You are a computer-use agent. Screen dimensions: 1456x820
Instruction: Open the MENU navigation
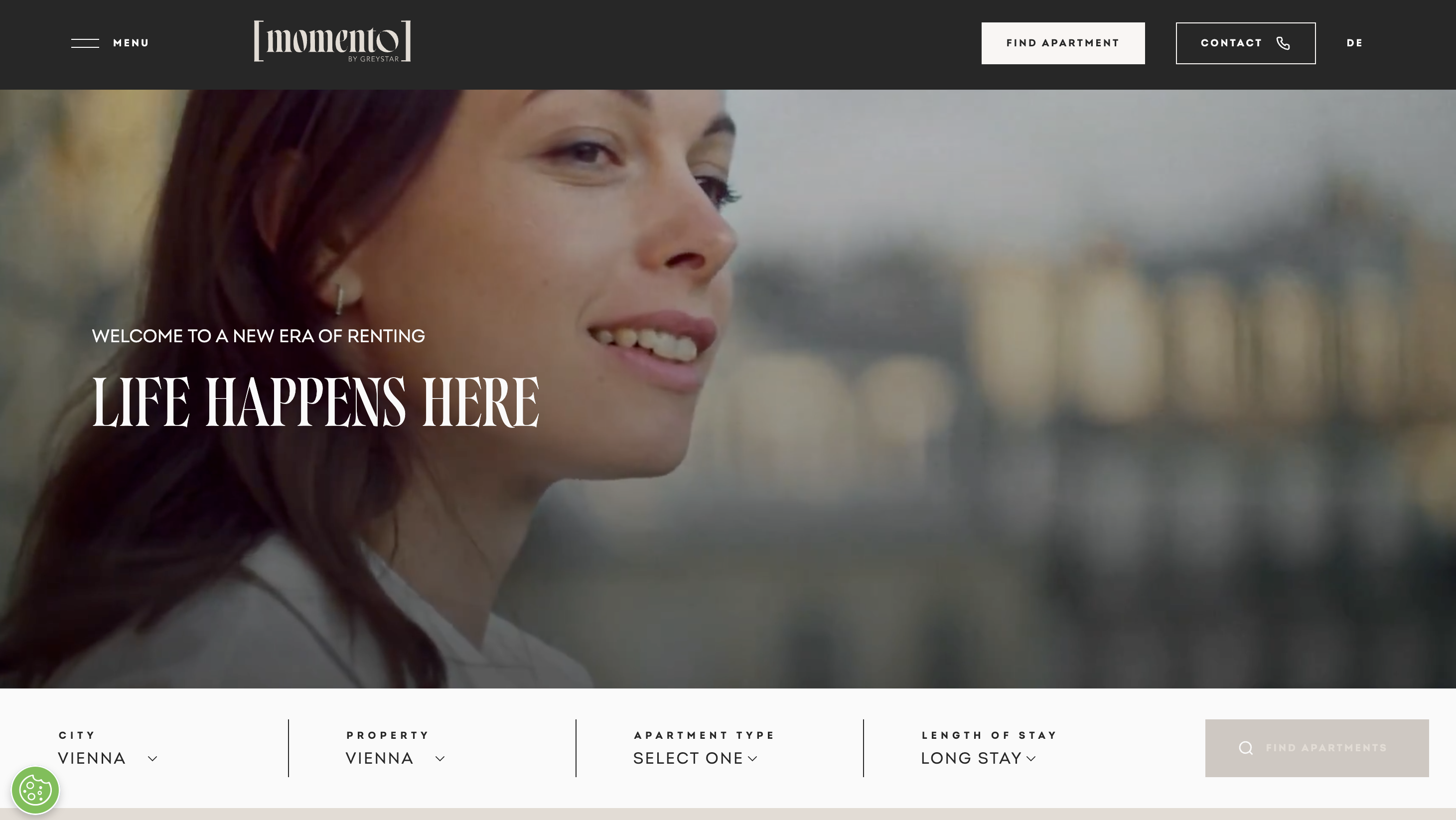pyautogui.click(x=131, y=43)
